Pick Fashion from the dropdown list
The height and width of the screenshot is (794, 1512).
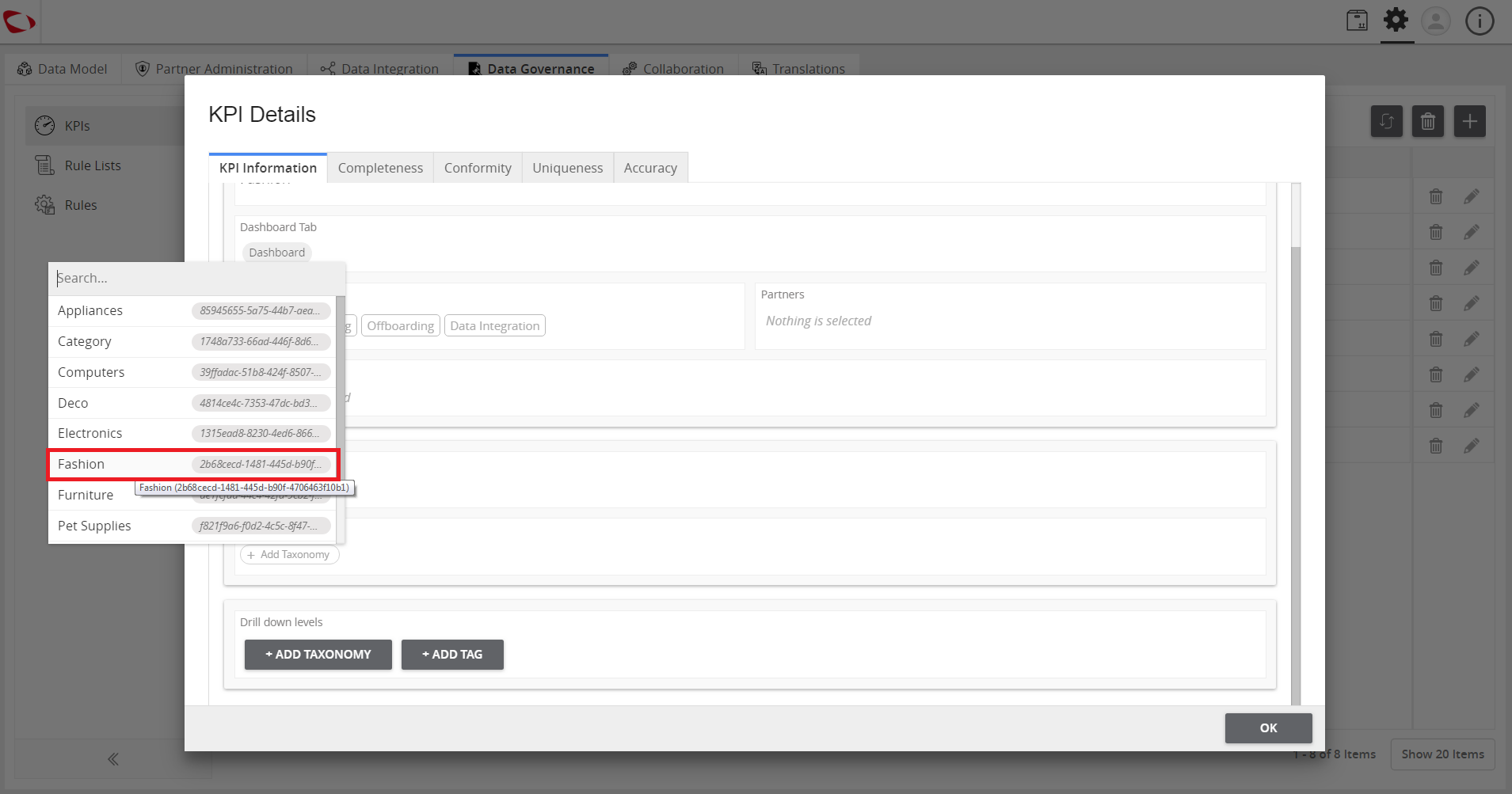coord(192,464)
